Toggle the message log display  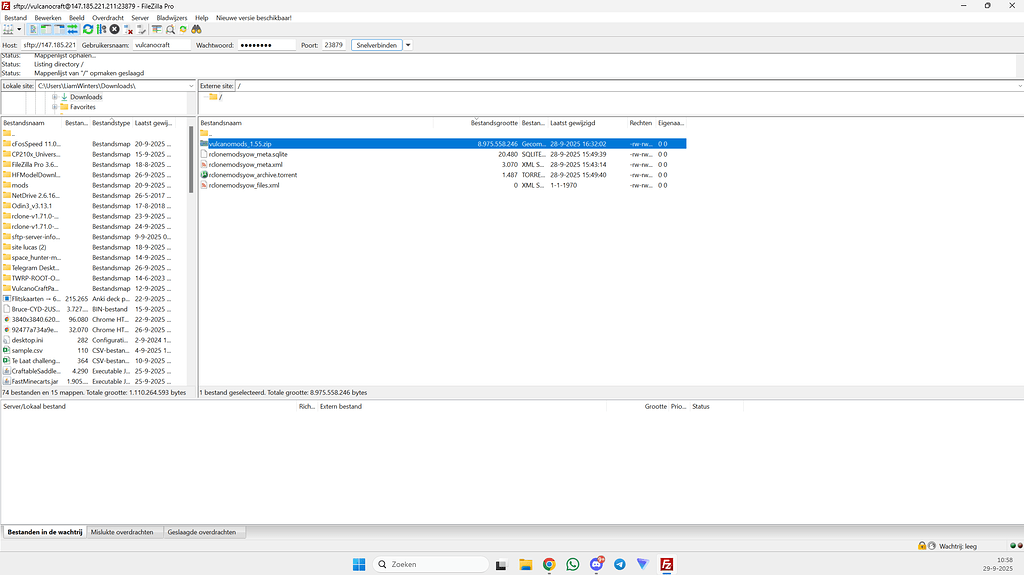click(33, 29)
